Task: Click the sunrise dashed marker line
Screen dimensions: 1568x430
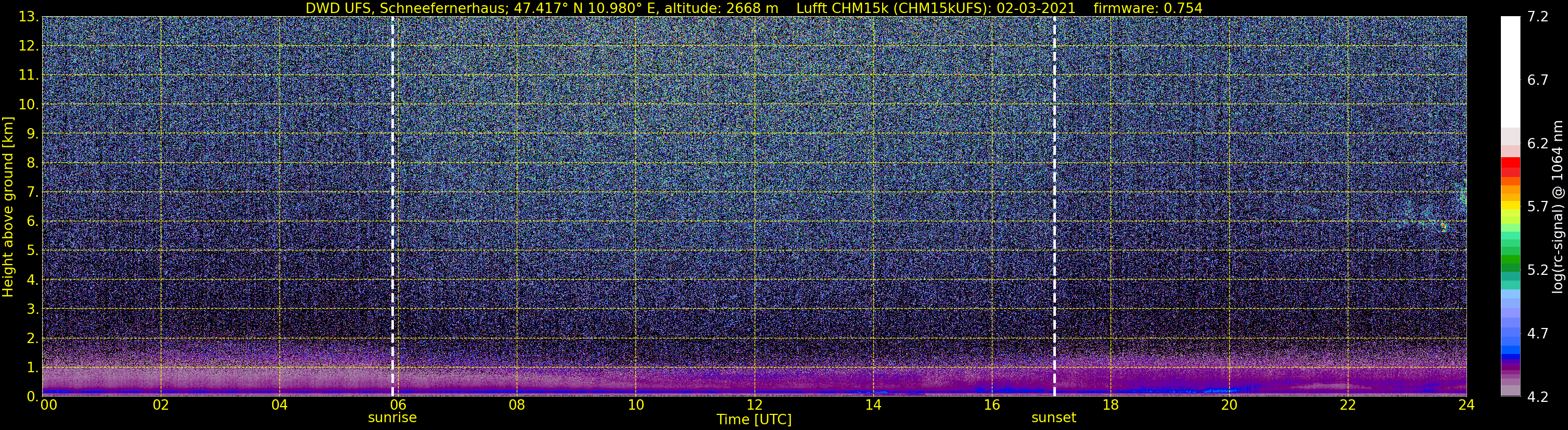Action: [x=392, y=206]
